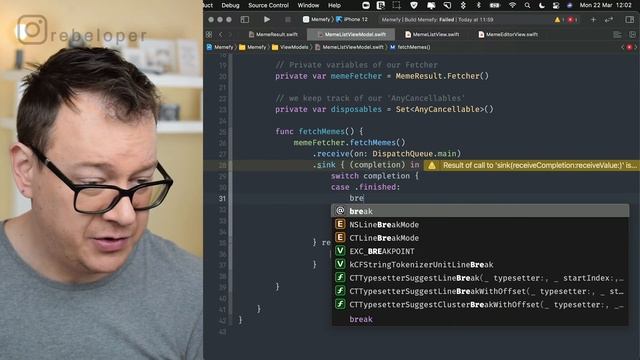Select EXC_BREAKPOINT autocomplete suggestion

pyautogui.click(x=480, y=251)
